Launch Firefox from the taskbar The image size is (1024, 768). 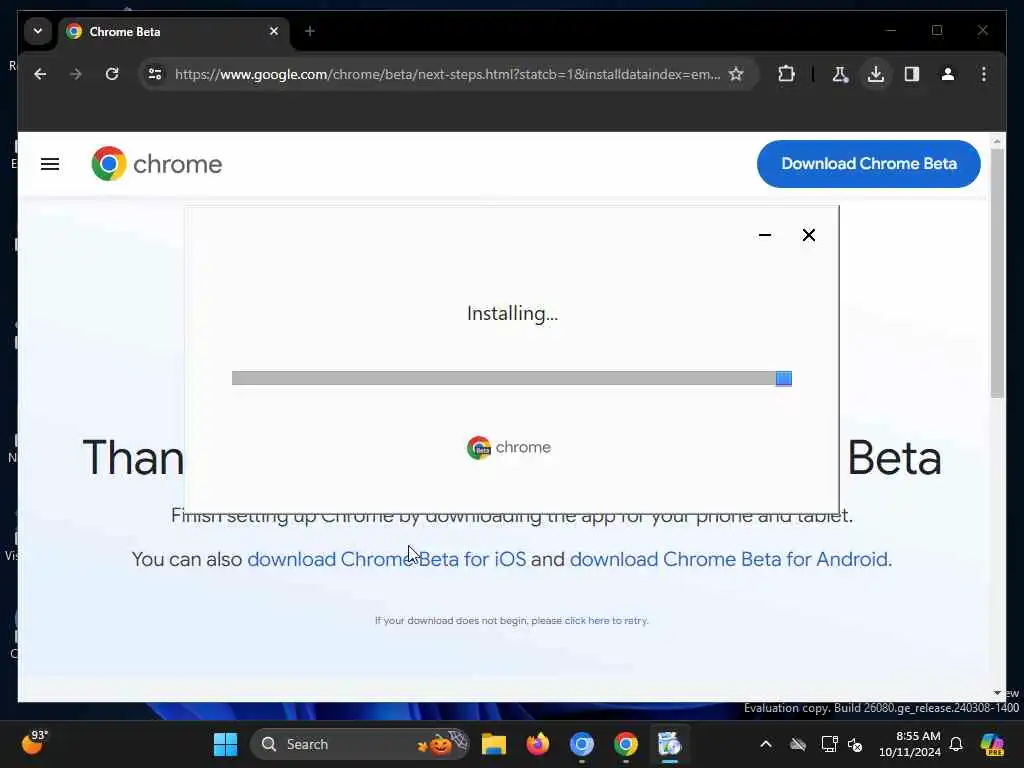point(537,744)
